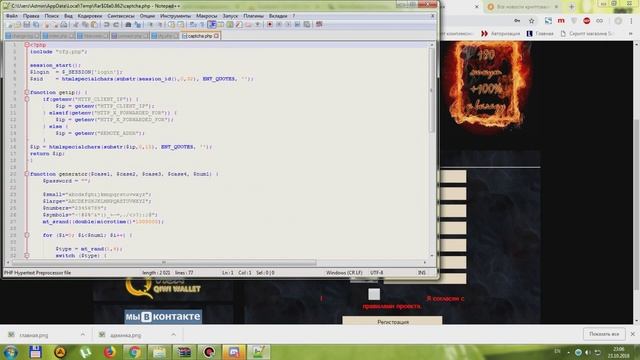Expand the главная.png download options arrow
Image resolution: width=640 pixels, height=360 pixels.
point(83,335)
